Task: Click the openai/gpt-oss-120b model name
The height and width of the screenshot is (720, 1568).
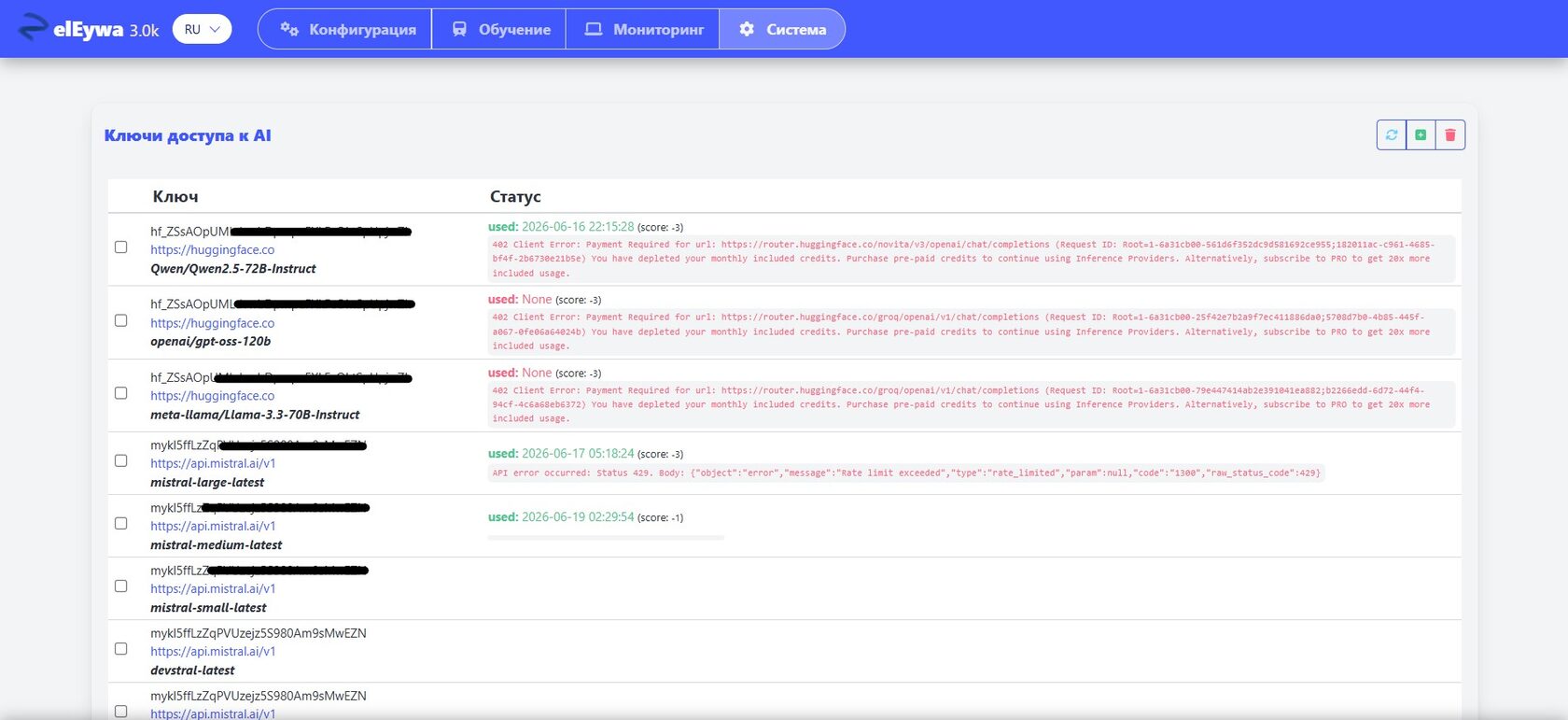Action: point(210,342)
